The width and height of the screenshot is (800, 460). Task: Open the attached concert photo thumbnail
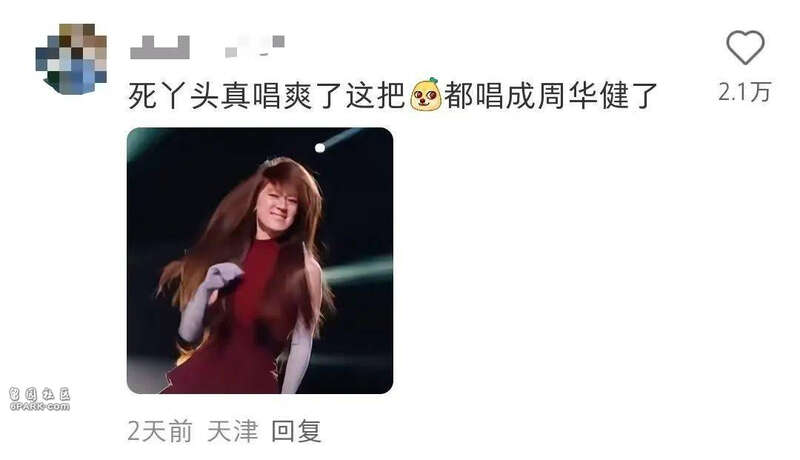pos(260,261)
